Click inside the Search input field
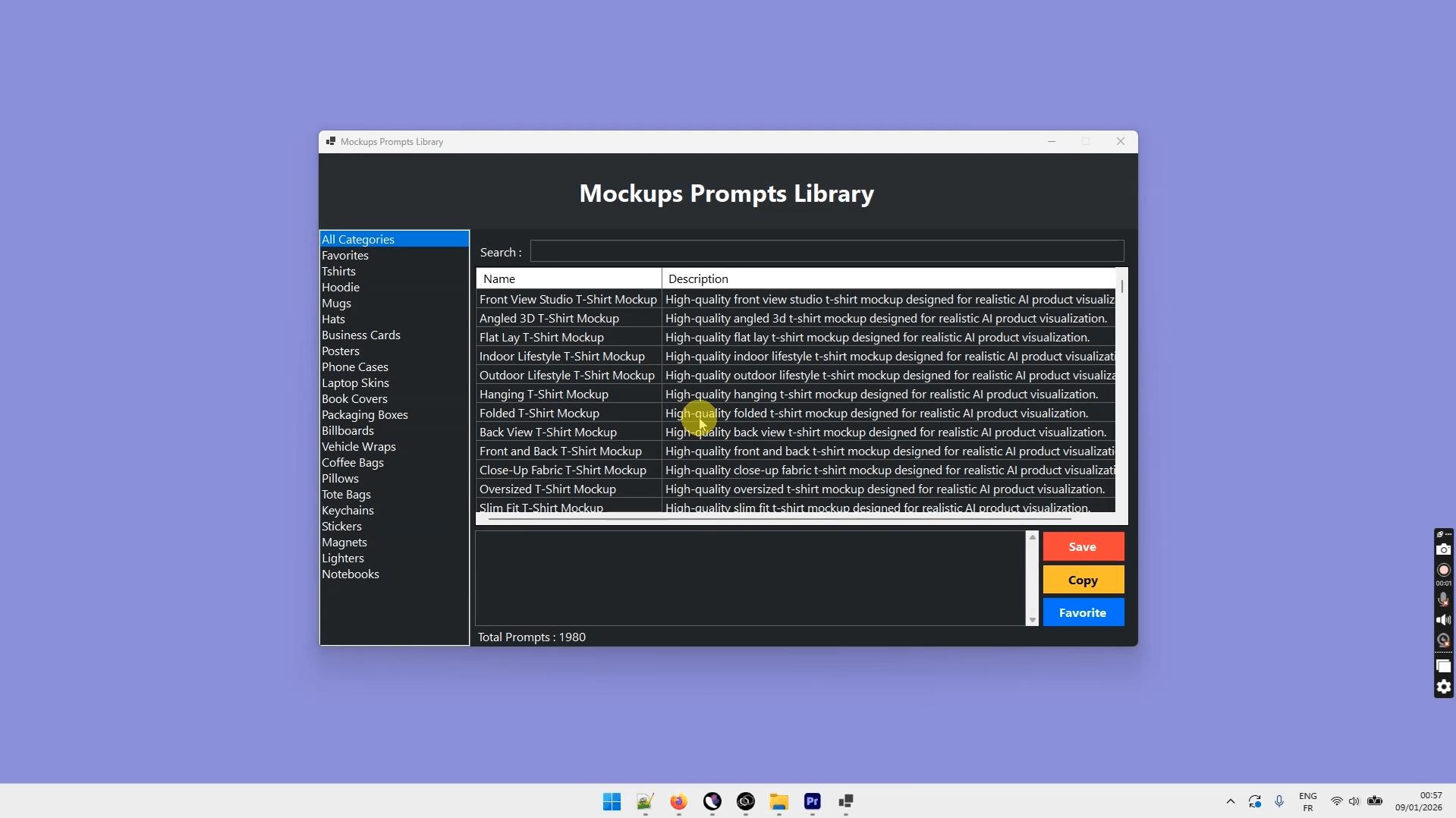 [x=826, y=251]
